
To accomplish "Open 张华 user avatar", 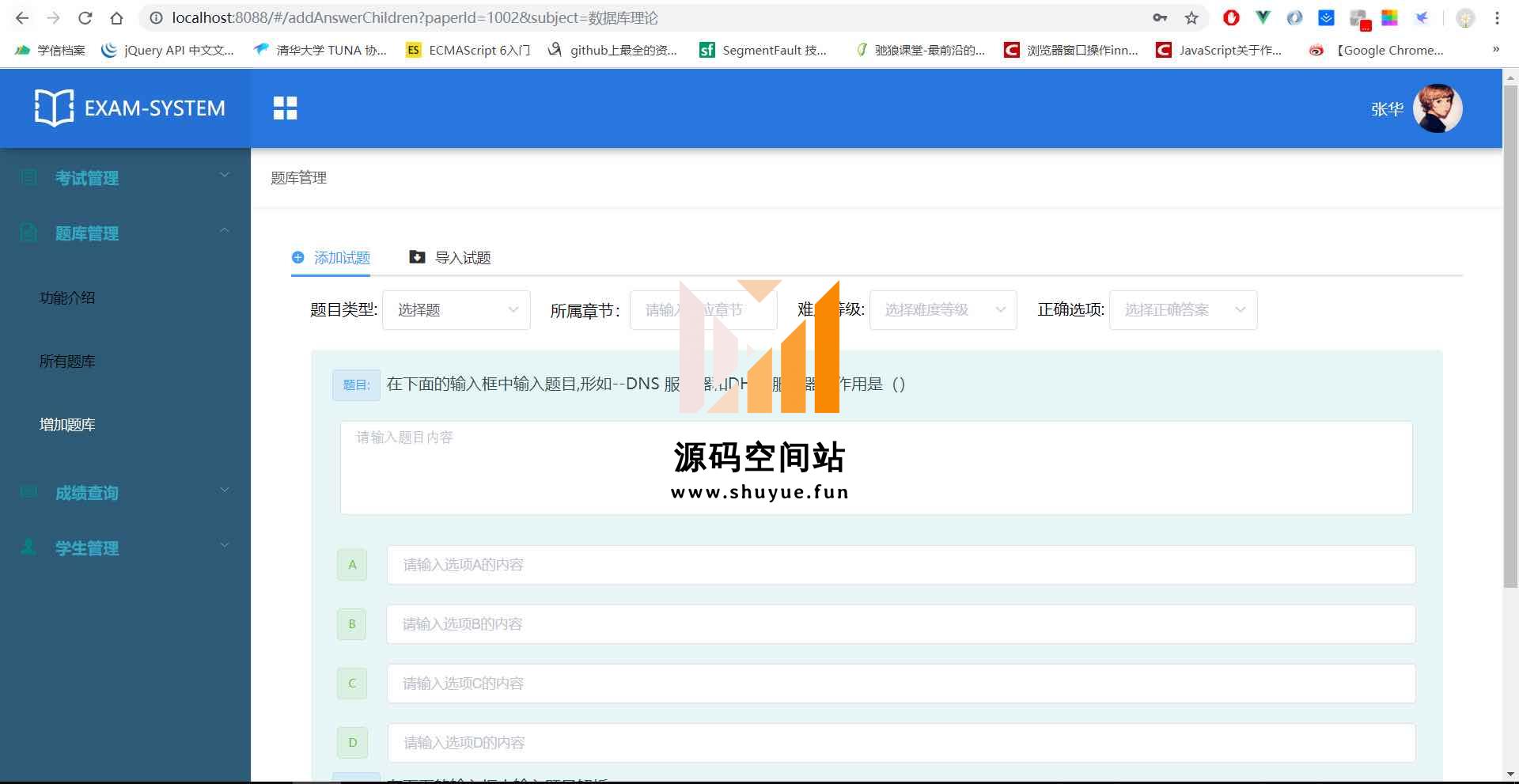I will (x=1438, y=108).
